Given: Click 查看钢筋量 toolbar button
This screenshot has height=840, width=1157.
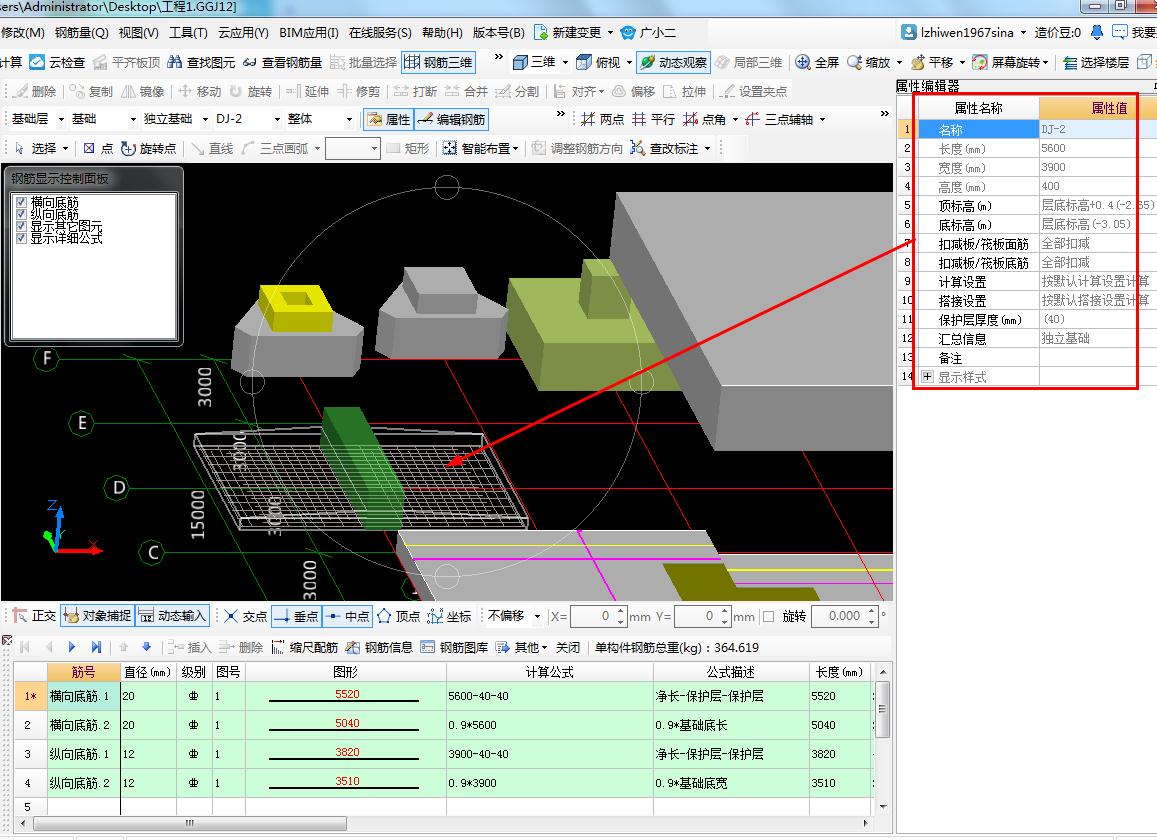Looking at the screenshot, I should click(x=282, y=63).
